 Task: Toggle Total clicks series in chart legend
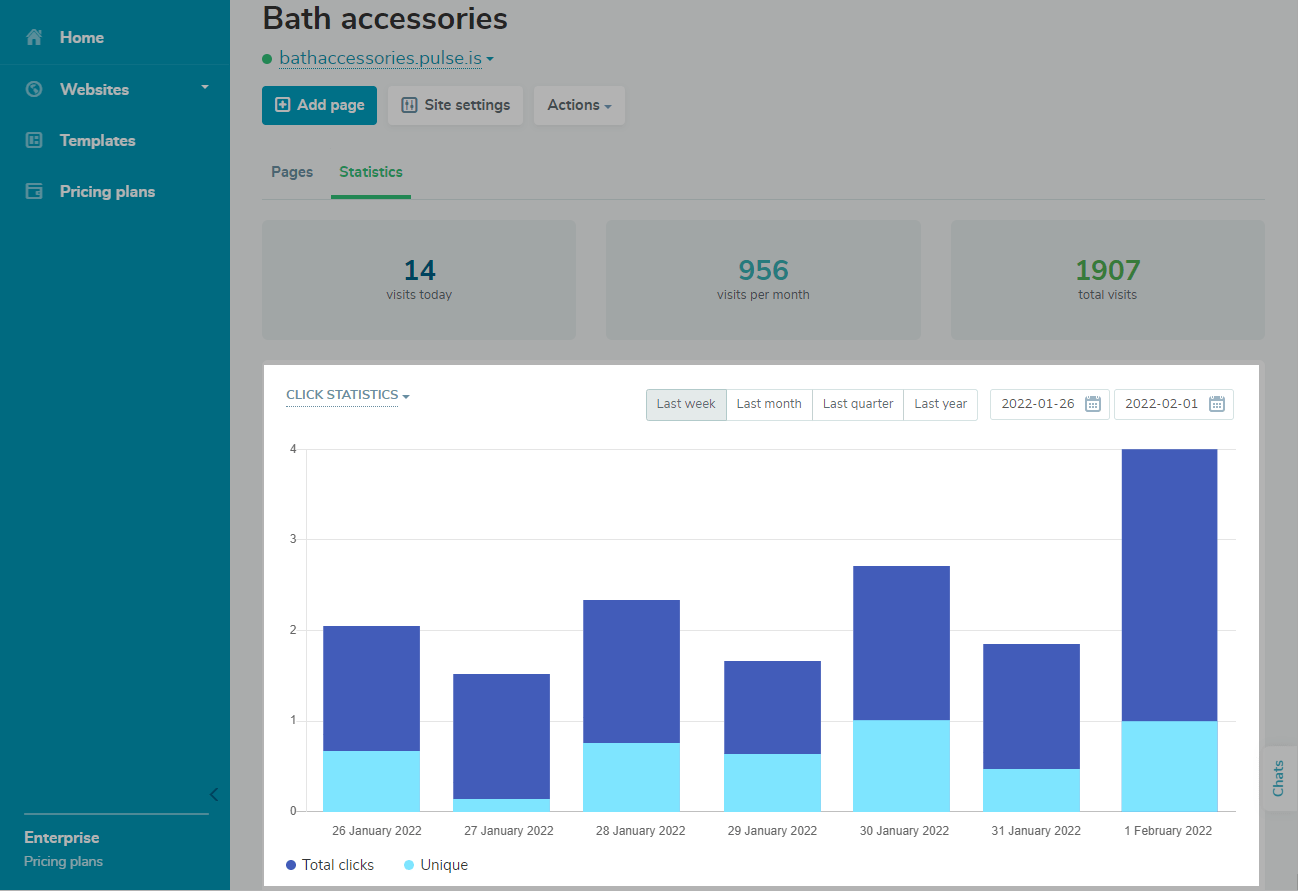point(330,865)
